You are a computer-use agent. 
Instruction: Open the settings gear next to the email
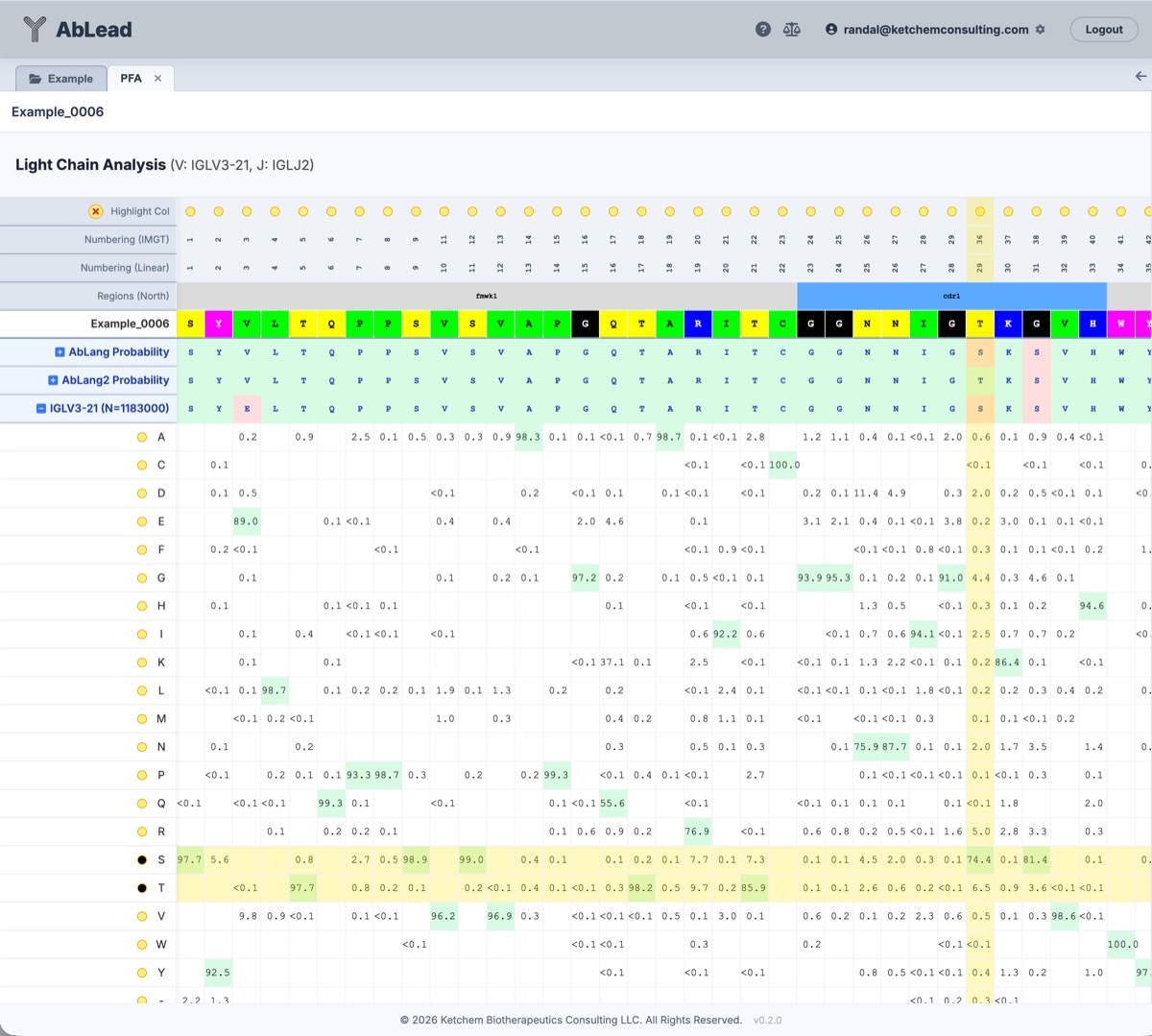click(x=1040, y=29)
